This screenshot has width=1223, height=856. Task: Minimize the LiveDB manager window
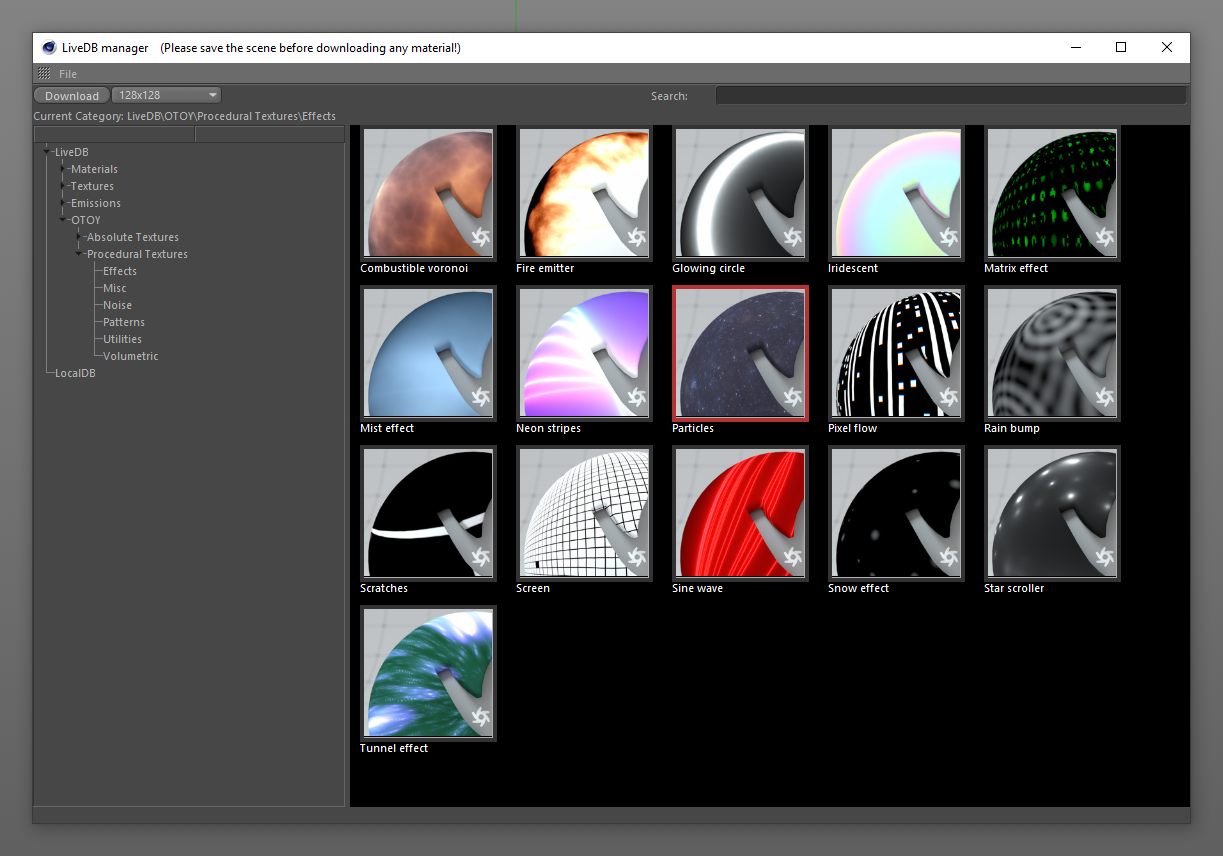click(x=1076, y=47)
